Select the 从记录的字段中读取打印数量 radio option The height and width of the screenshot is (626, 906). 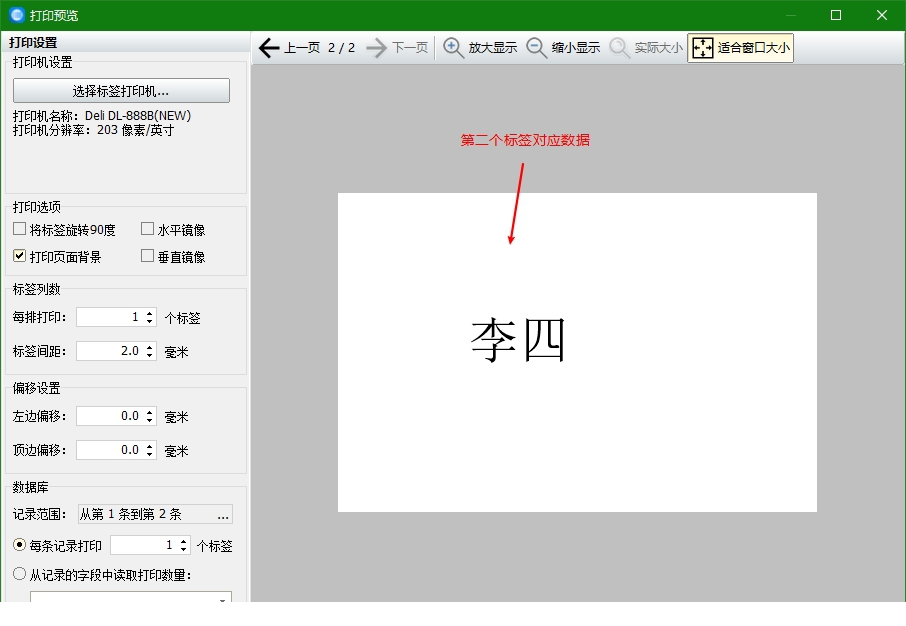[x=17, y=572]
